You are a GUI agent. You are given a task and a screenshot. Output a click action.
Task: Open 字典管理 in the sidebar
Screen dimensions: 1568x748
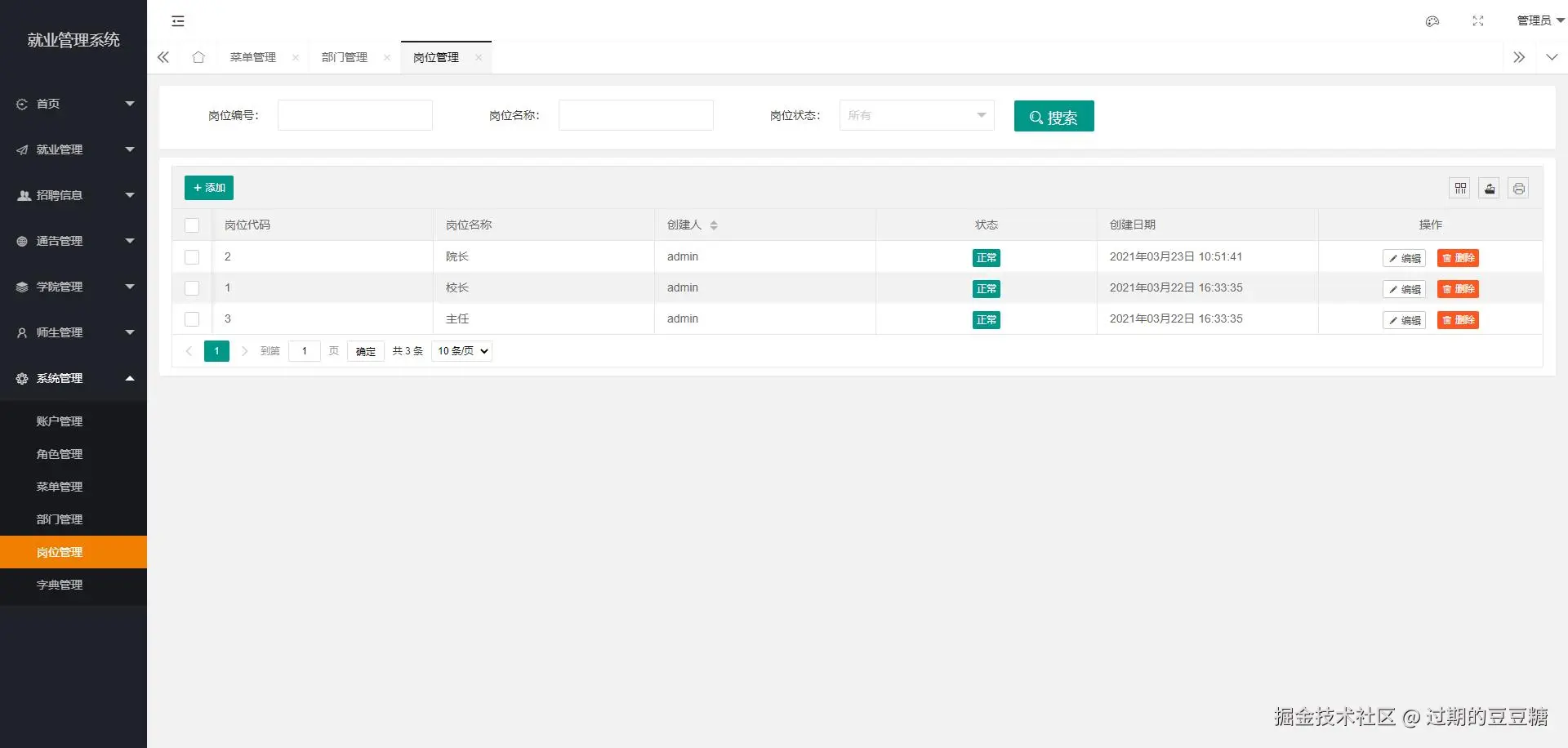[x=73, y=585]
